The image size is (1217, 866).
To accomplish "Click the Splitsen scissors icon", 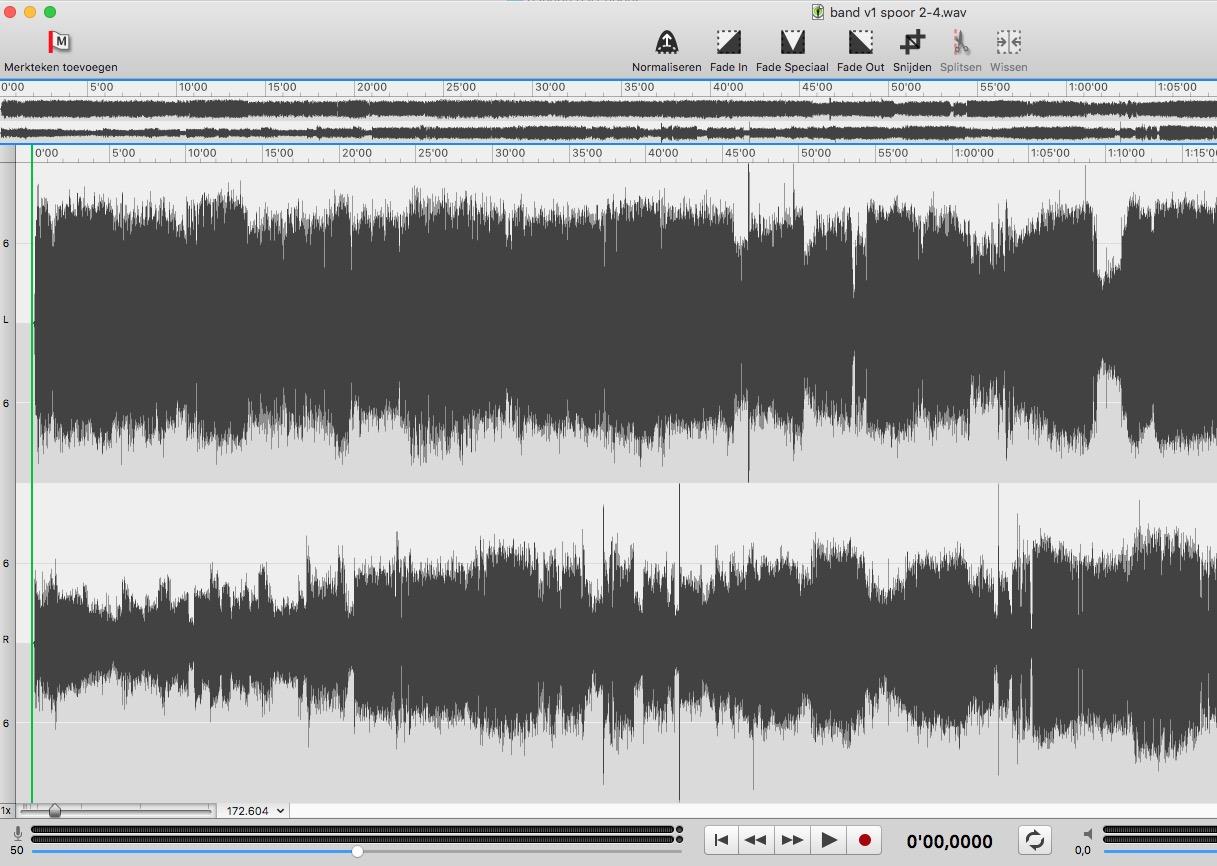I will pyautogui.click(x=961, y=43).
